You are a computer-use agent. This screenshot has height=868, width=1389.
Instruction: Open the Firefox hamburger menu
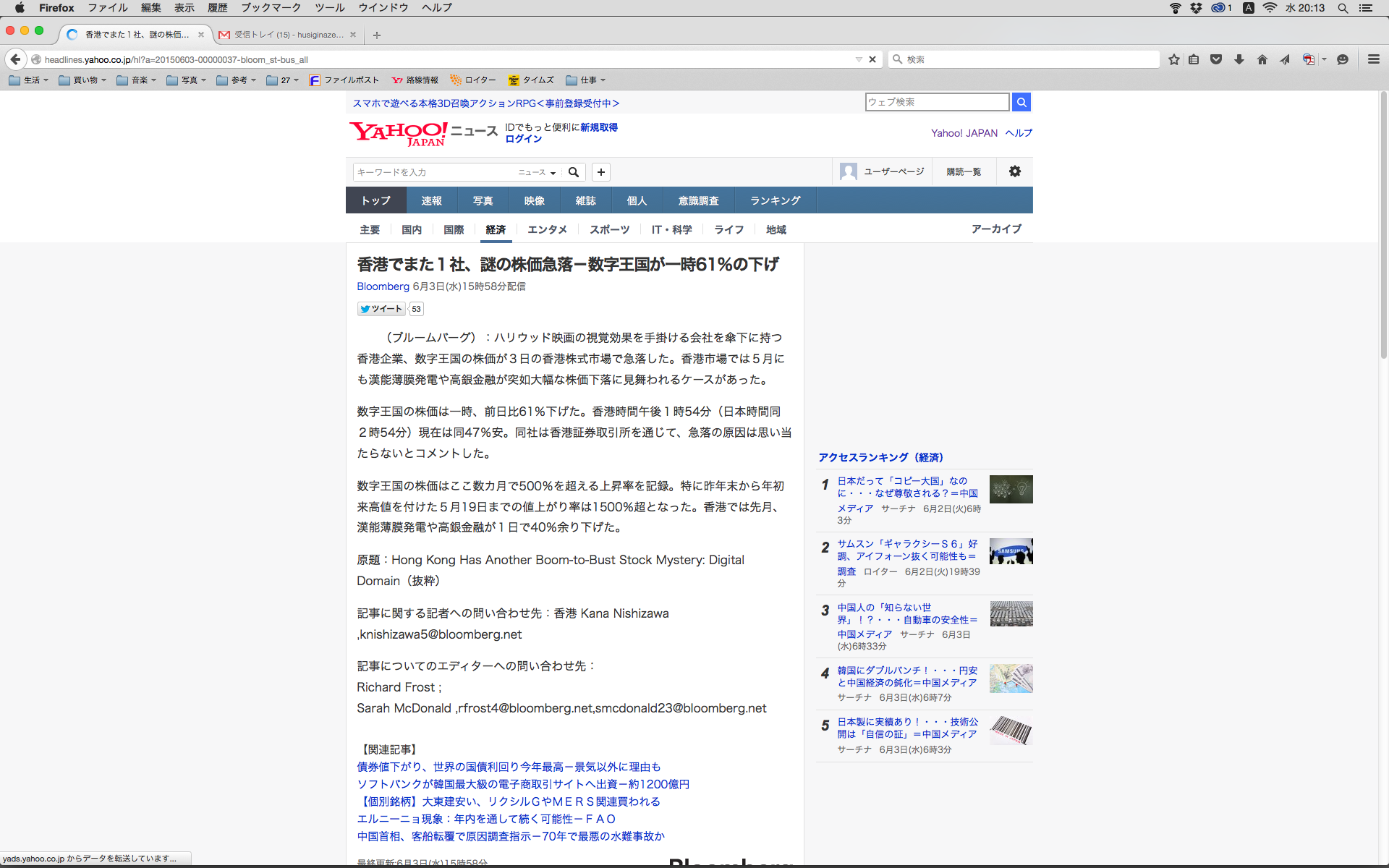[1373, 59]
